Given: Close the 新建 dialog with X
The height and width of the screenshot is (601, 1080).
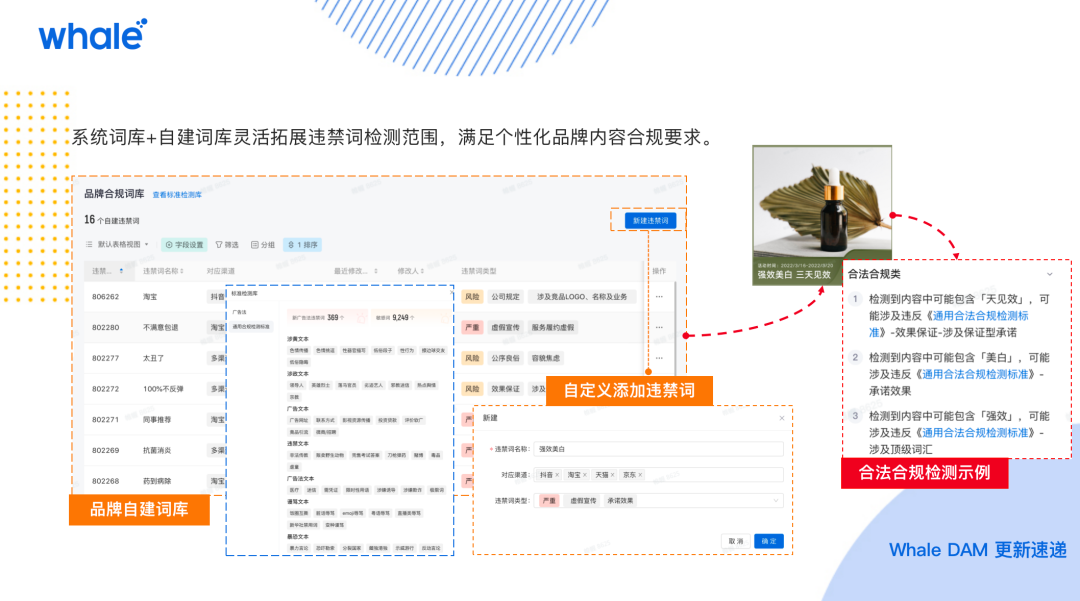Looking at the screenshot, I should point(782,418).
